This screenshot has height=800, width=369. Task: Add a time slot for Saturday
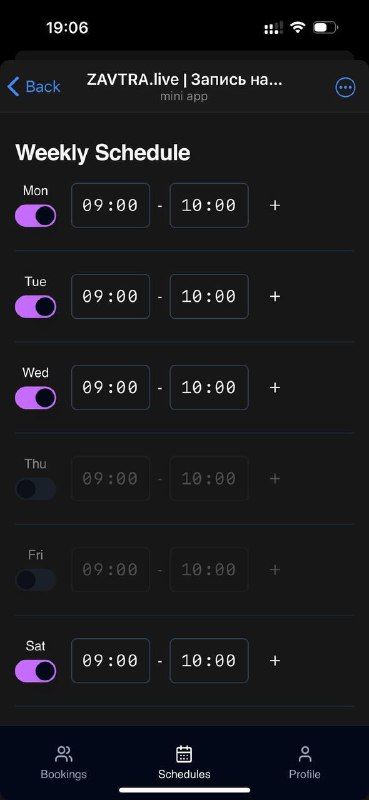(x=275, y=661)
